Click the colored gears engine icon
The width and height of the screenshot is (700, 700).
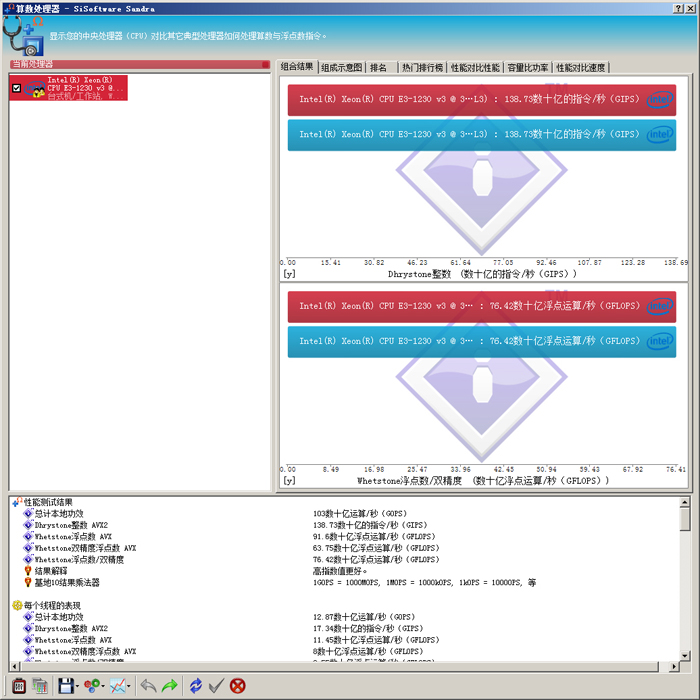coord(92,686)
